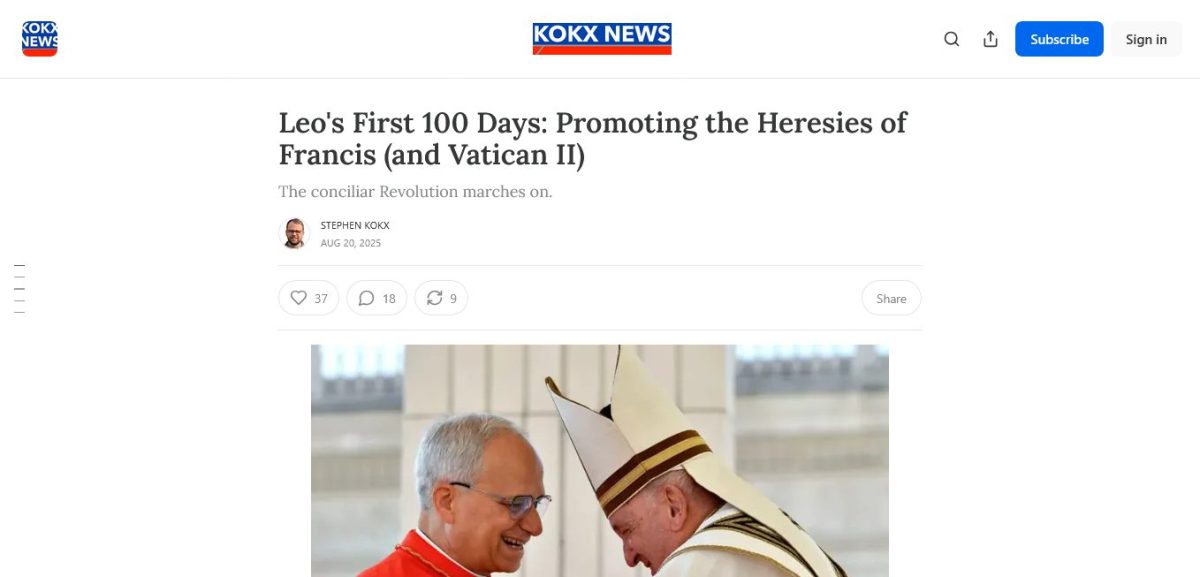Click the like count 37

click(321, 298)
